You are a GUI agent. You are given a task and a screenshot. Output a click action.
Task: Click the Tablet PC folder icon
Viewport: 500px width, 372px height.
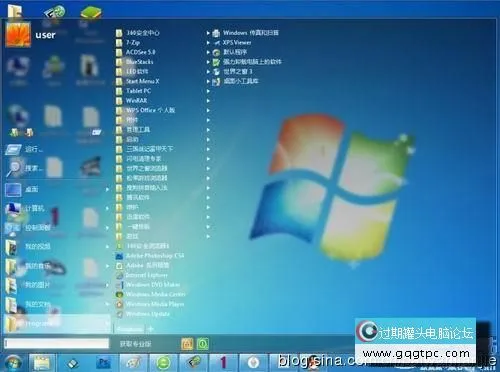tap(119, 91)
